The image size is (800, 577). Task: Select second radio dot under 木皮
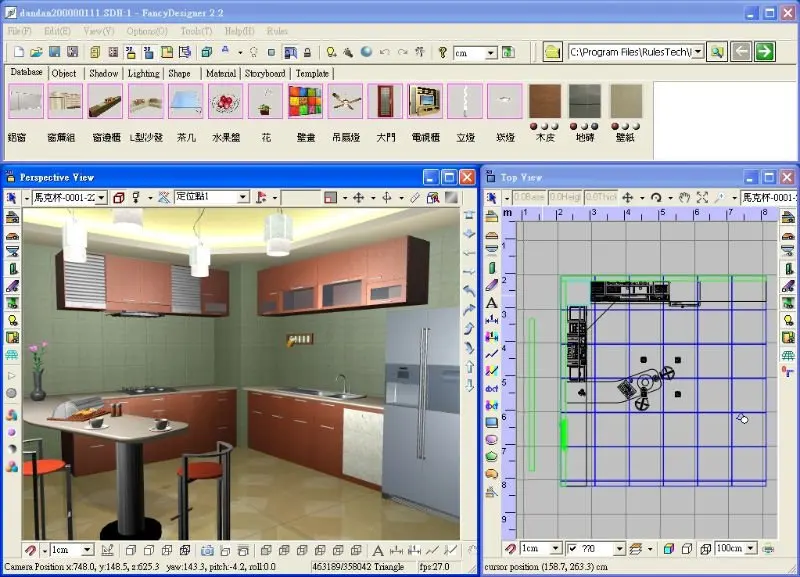tap(544, 126)
